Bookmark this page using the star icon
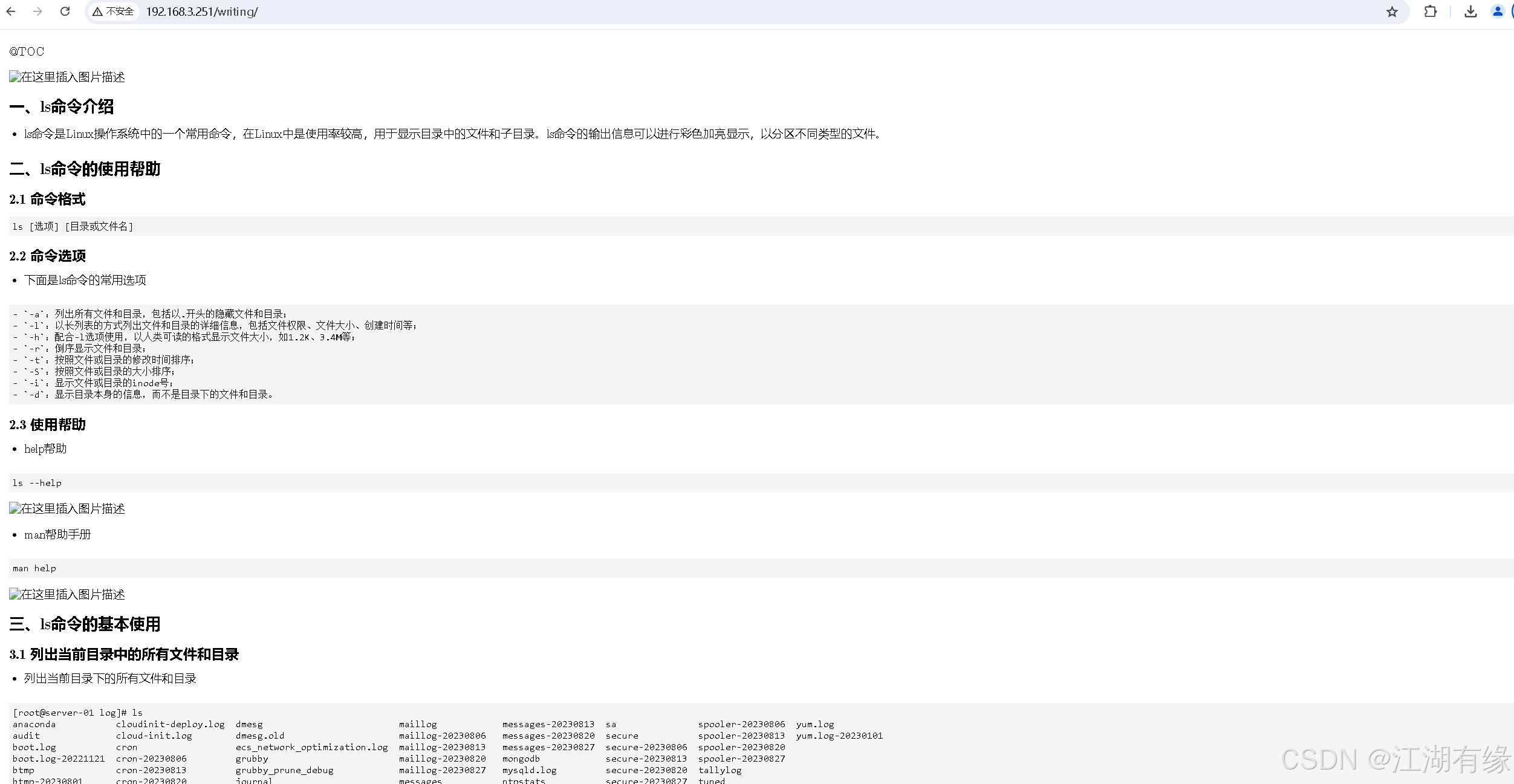 click(x=1392, y=11)
